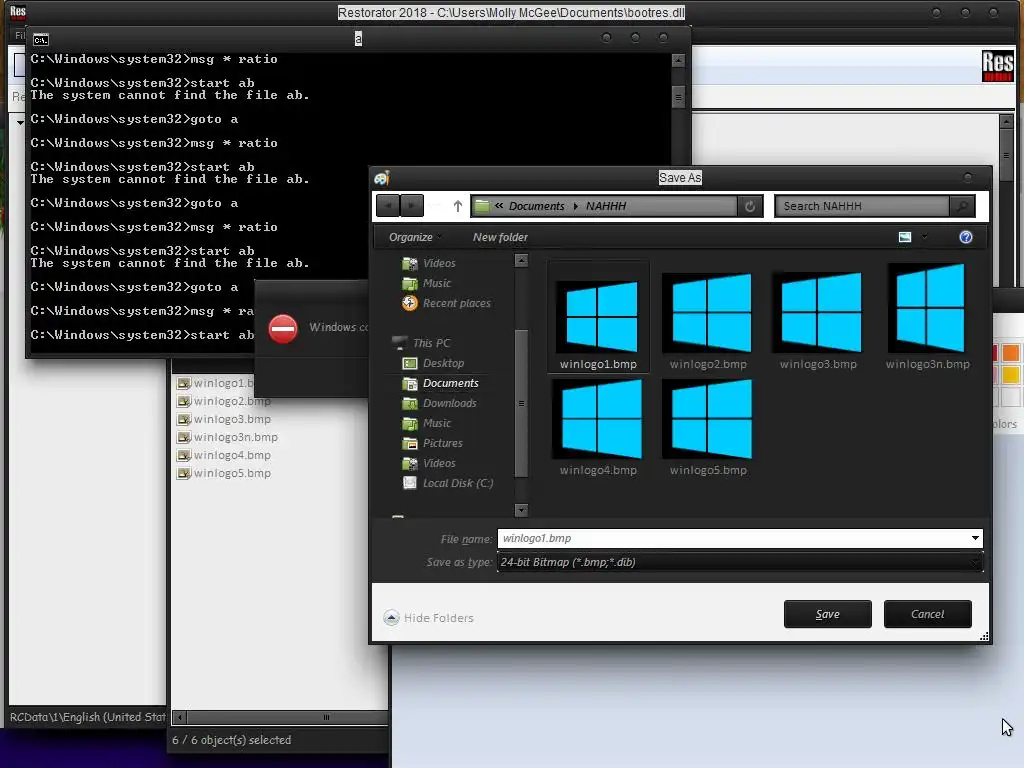Select winlogo3n.bmp in Restorator file list
This screenshot has height=768, width=1024.
pyautogui.click(x=227, y=437)
